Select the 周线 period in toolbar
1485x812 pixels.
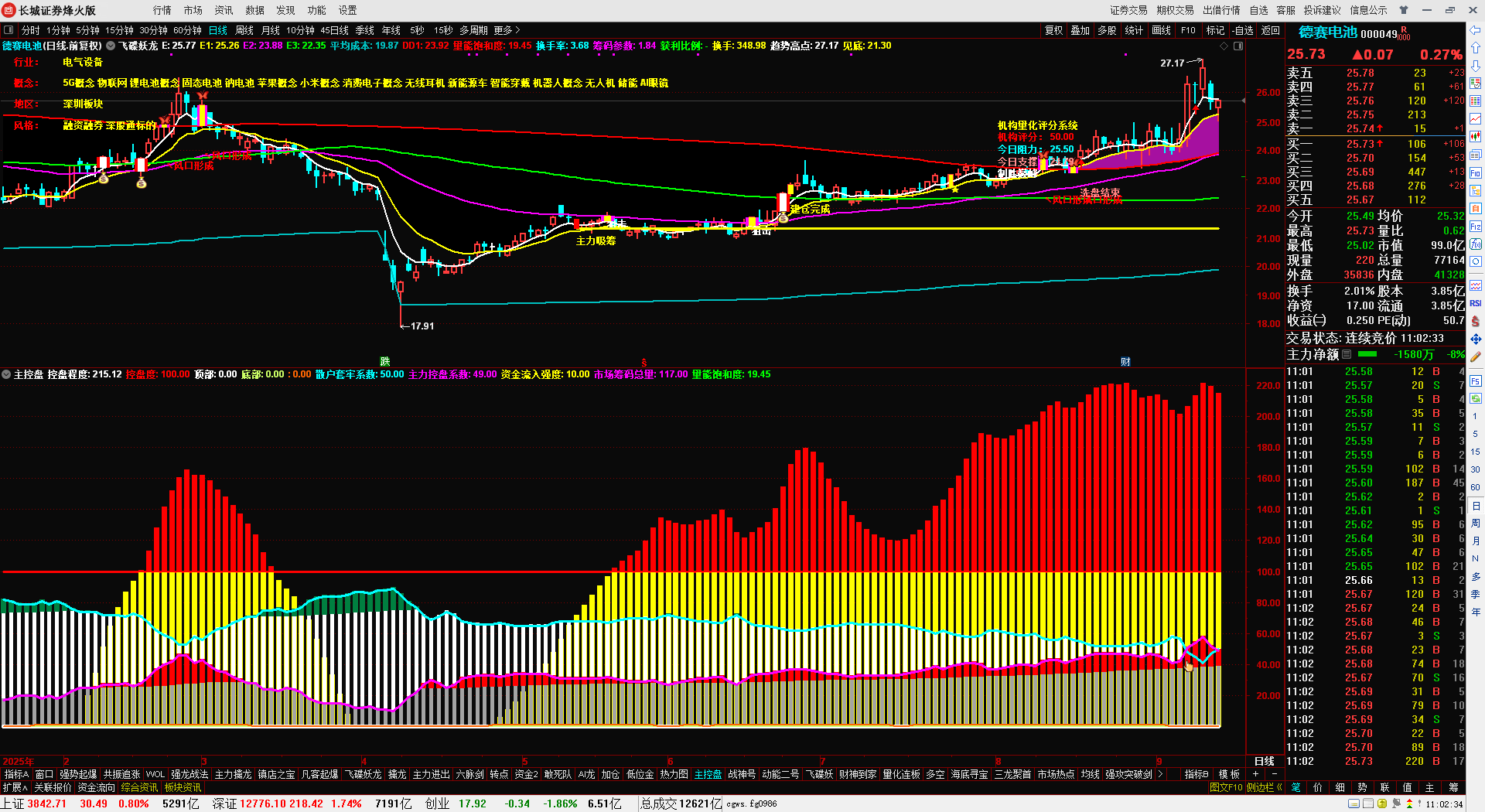pos(244,30)
